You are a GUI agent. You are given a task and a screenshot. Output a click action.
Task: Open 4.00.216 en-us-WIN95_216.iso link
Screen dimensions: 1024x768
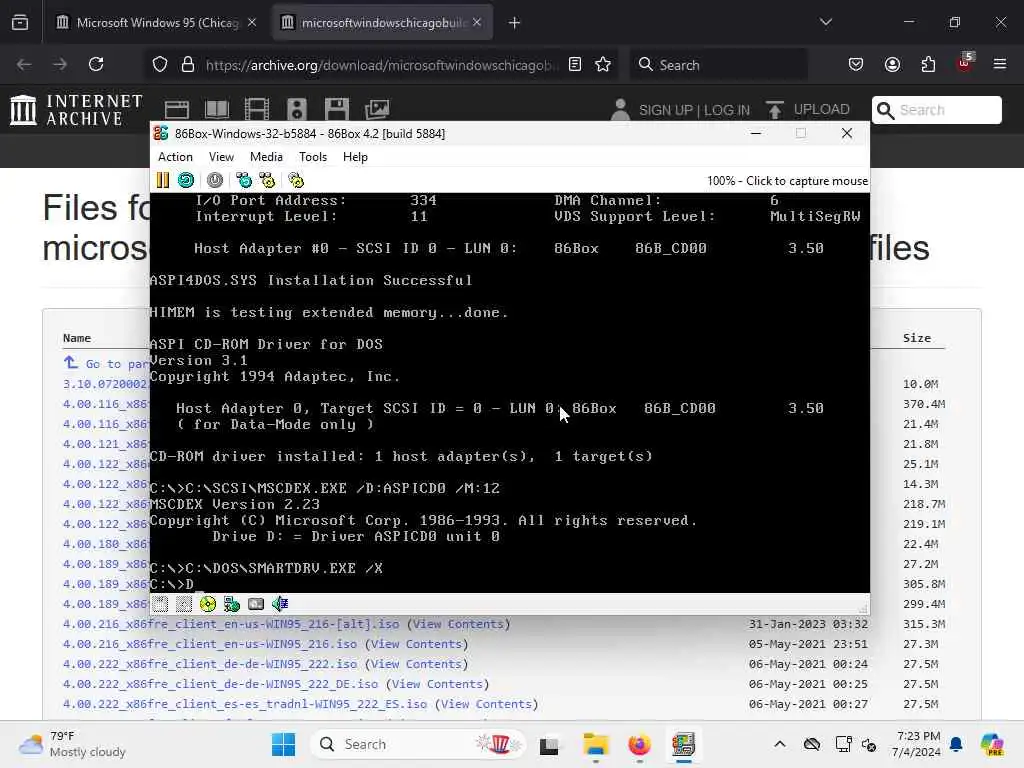(210, 644)
